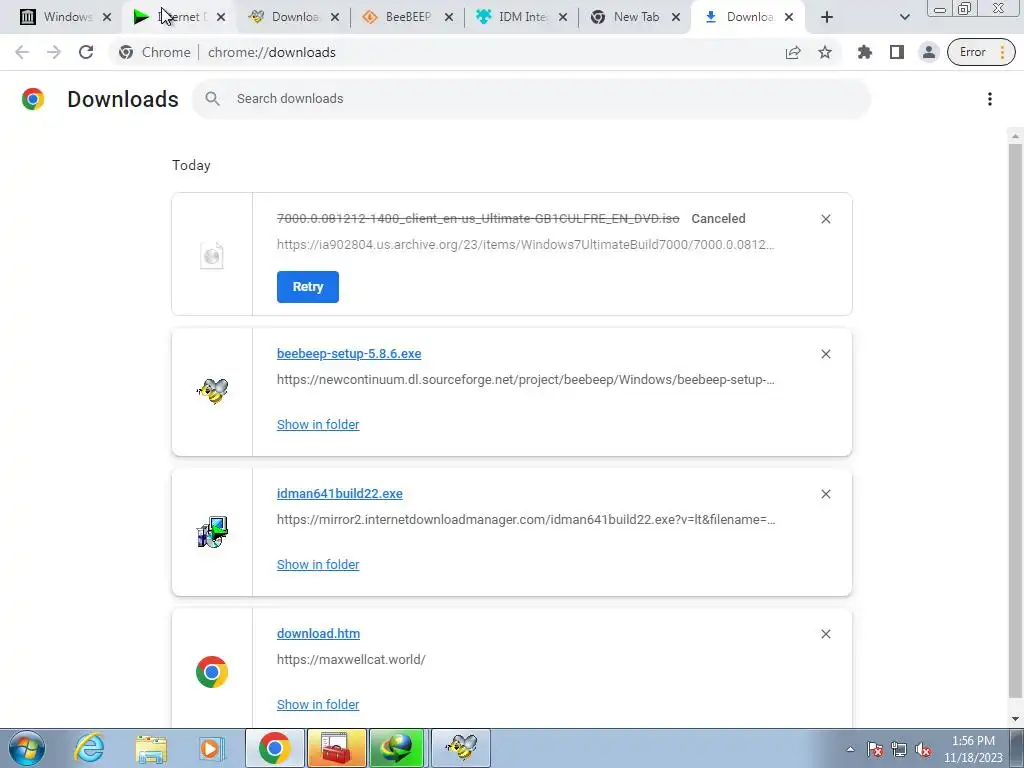
Task: Remove idman641build22 download from list
Action: click(x=825, y=494)
